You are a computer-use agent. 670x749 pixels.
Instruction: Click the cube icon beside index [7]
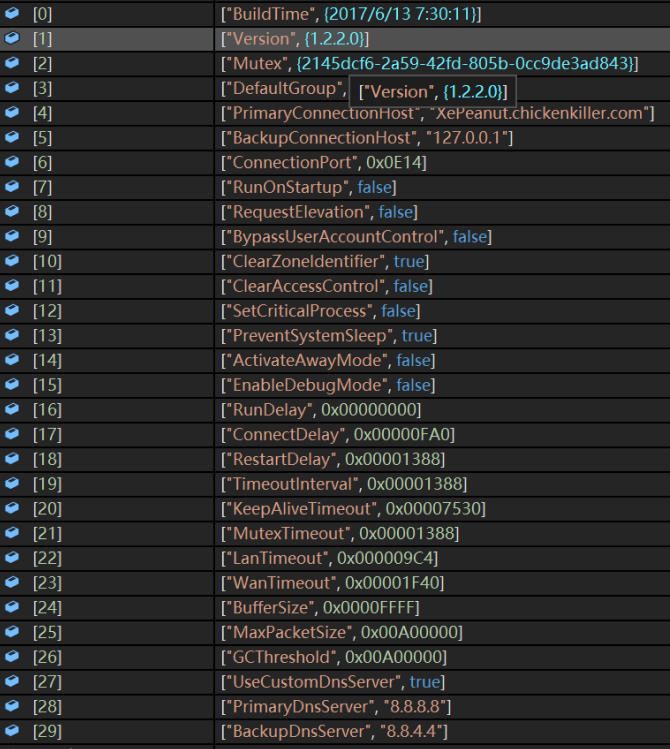pos(12,187)
